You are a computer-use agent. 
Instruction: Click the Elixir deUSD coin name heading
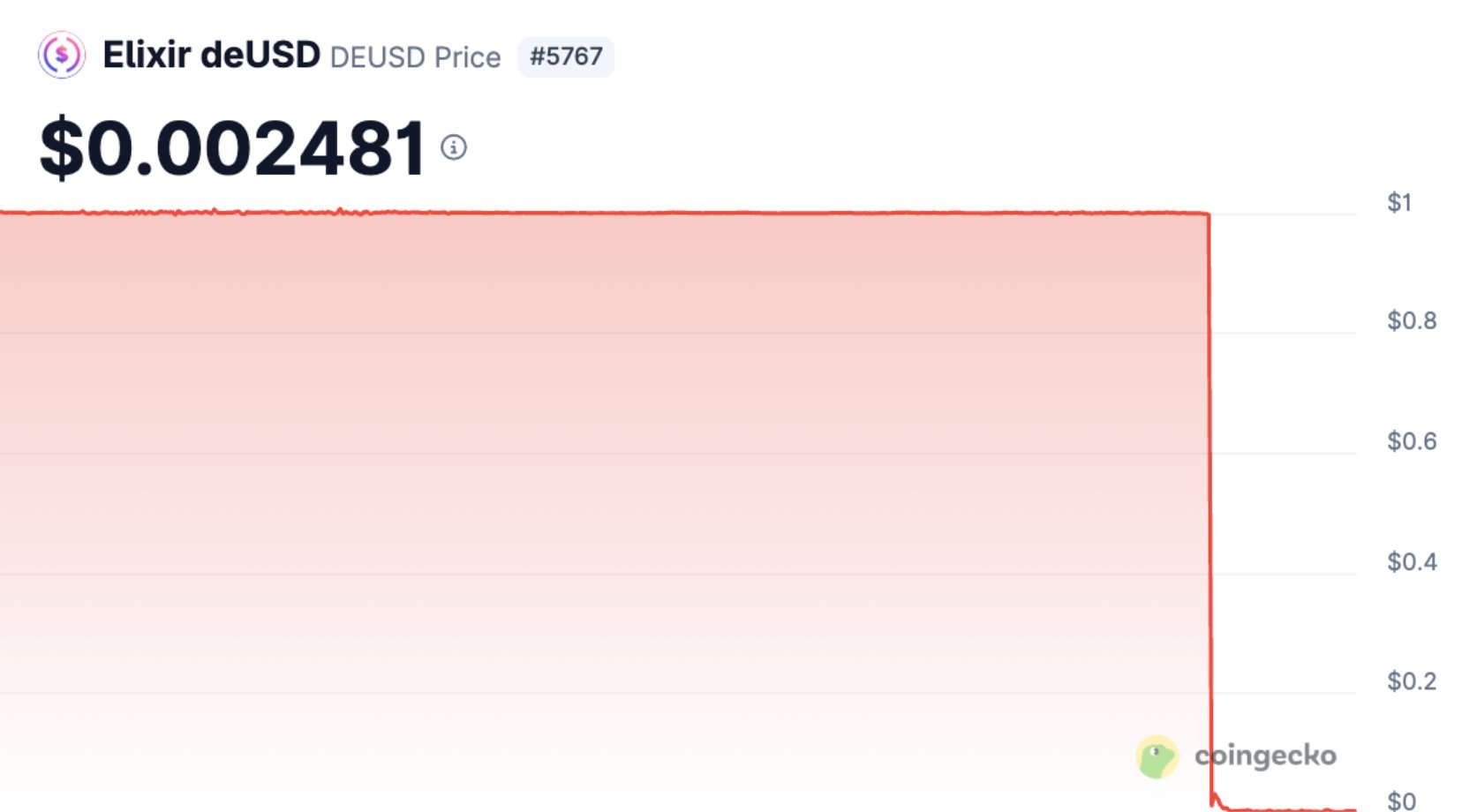[211, 56]
